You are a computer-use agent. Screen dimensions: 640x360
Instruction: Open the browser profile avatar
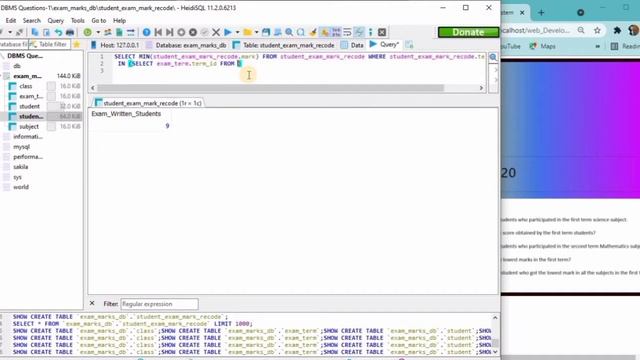(x=634, y=30)
